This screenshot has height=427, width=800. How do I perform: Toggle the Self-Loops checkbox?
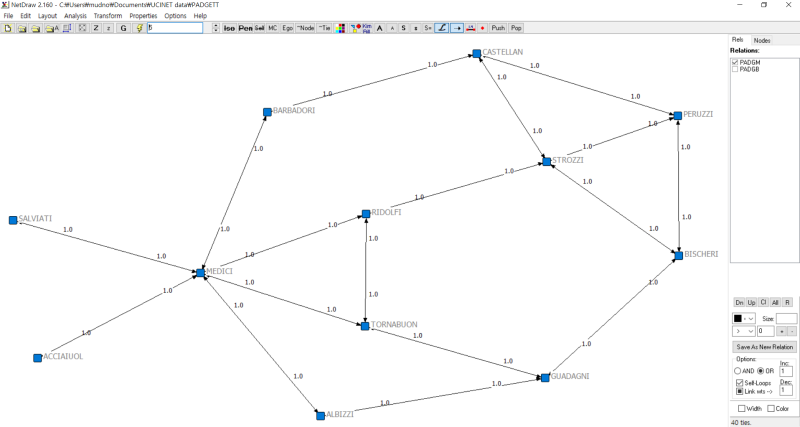pos(739,383)
